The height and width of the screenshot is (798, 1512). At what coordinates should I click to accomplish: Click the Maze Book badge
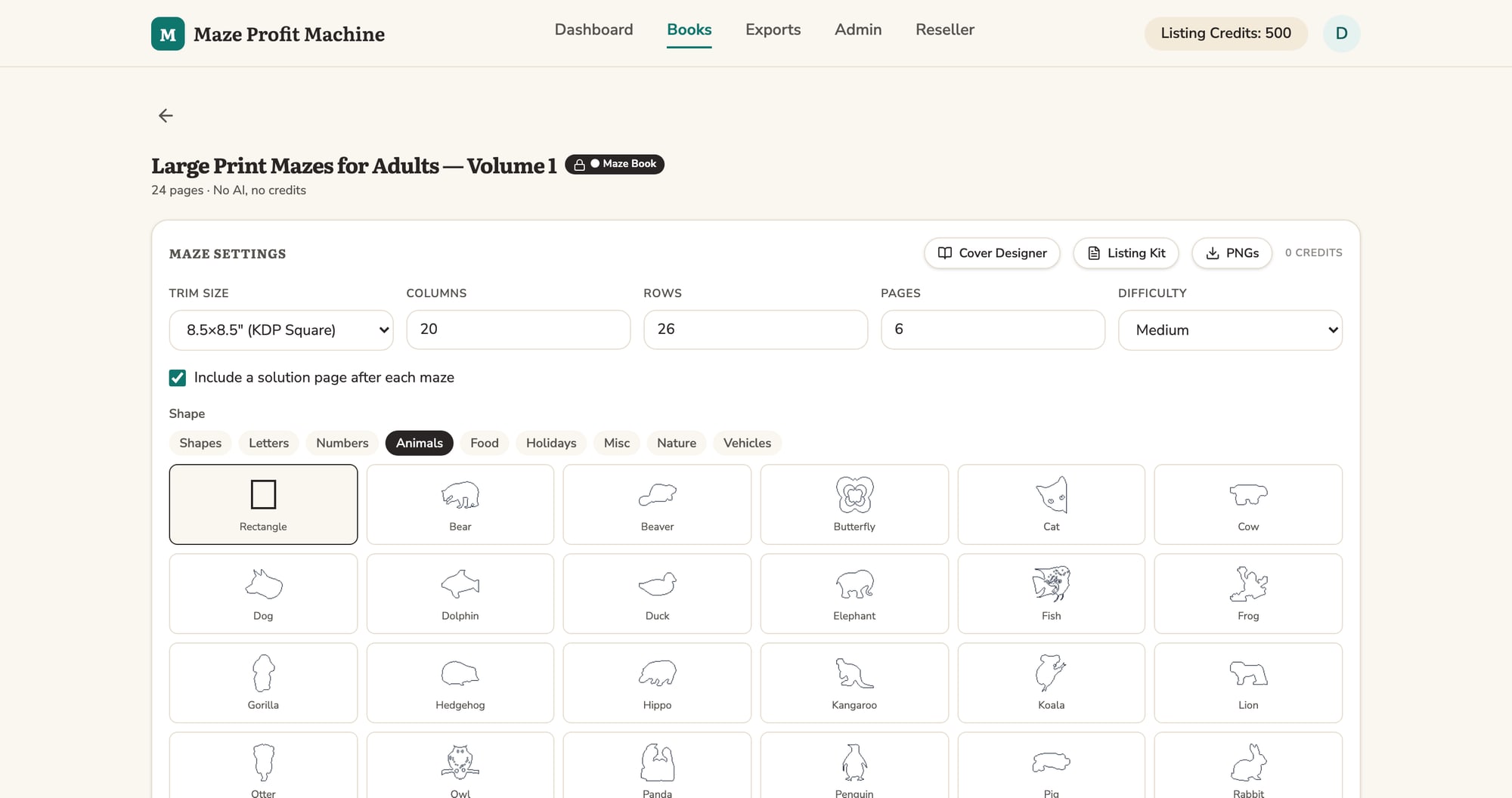pos(615,164)
